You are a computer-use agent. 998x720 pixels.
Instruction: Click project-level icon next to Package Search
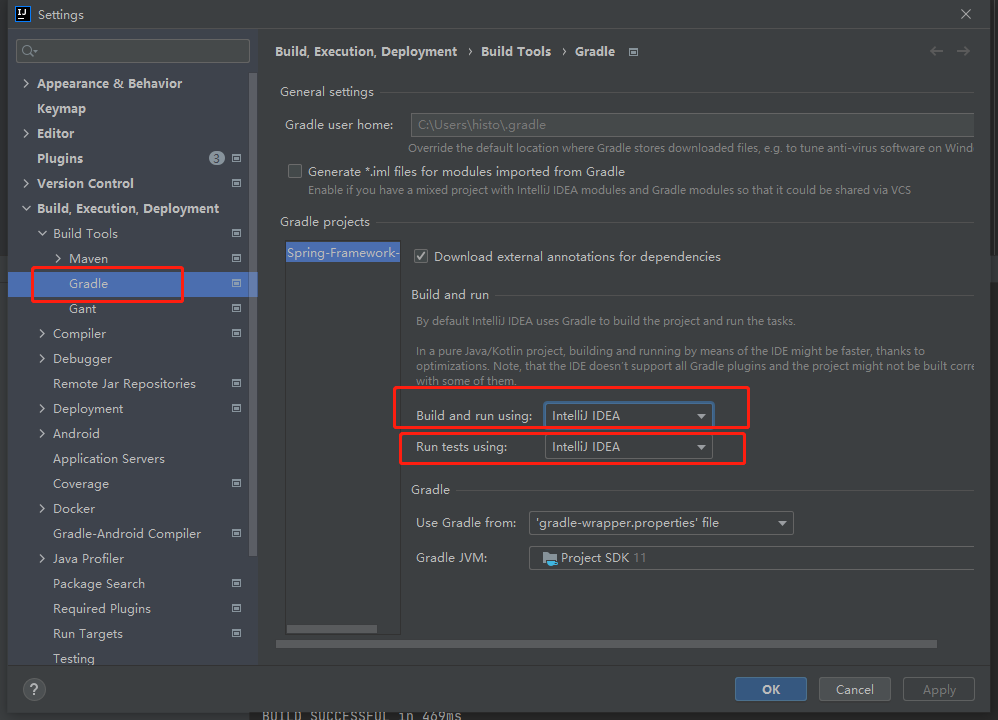pyautogui.click(x=237, y=583)
